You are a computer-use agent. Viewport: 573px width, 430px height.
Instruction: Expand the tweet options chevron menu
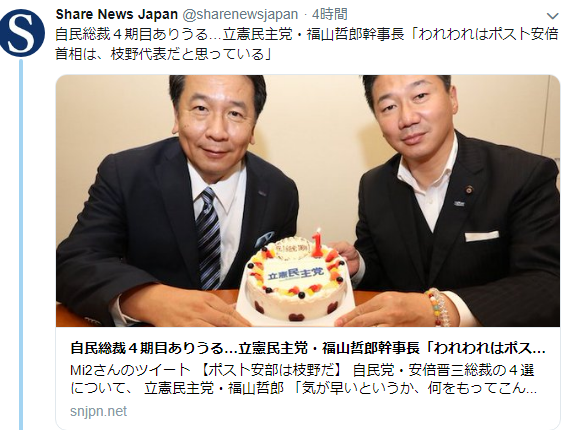[552, 16]
